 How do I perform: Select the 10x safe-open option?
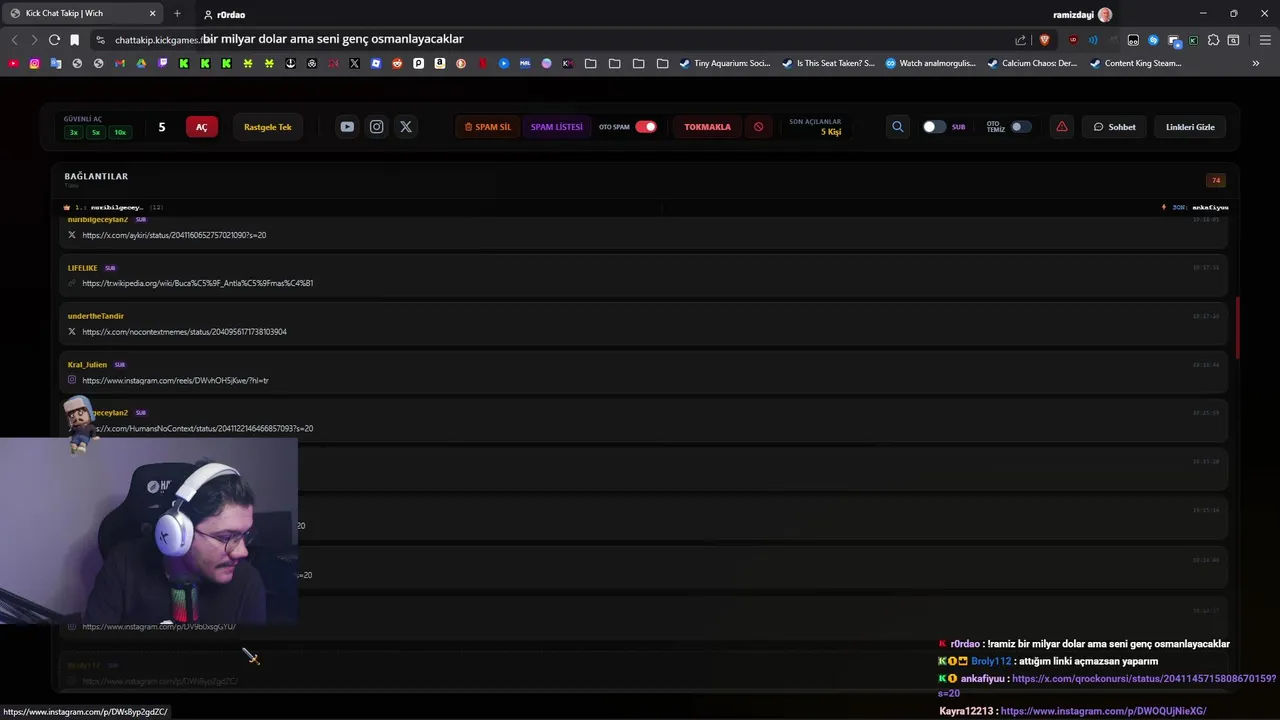120,132
